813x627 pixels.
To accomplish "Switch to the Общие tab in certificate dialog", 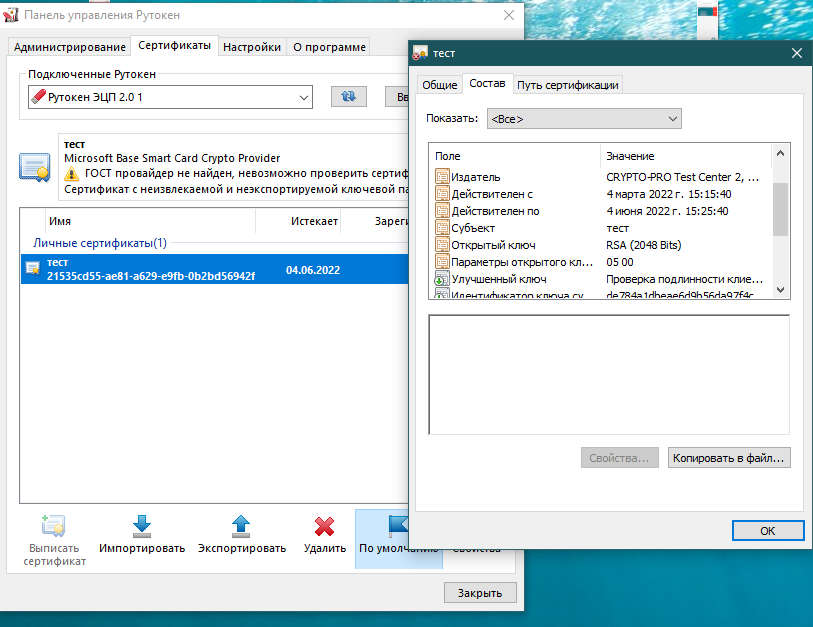I will 440,85.
